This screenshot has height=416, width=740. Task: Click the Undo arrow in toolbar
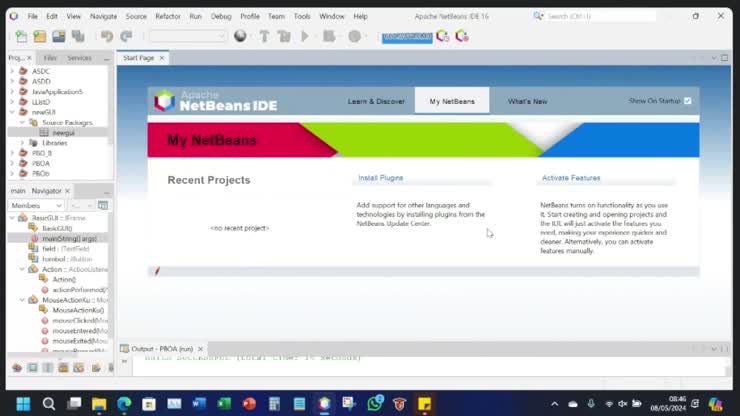coord(107,36)
